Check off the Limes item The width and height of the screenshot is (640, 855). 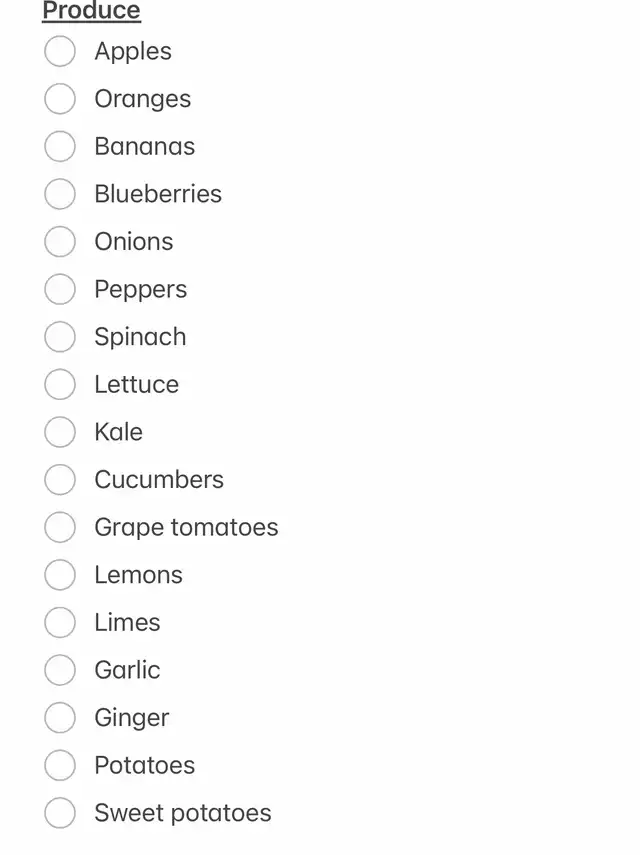point(60,622)
